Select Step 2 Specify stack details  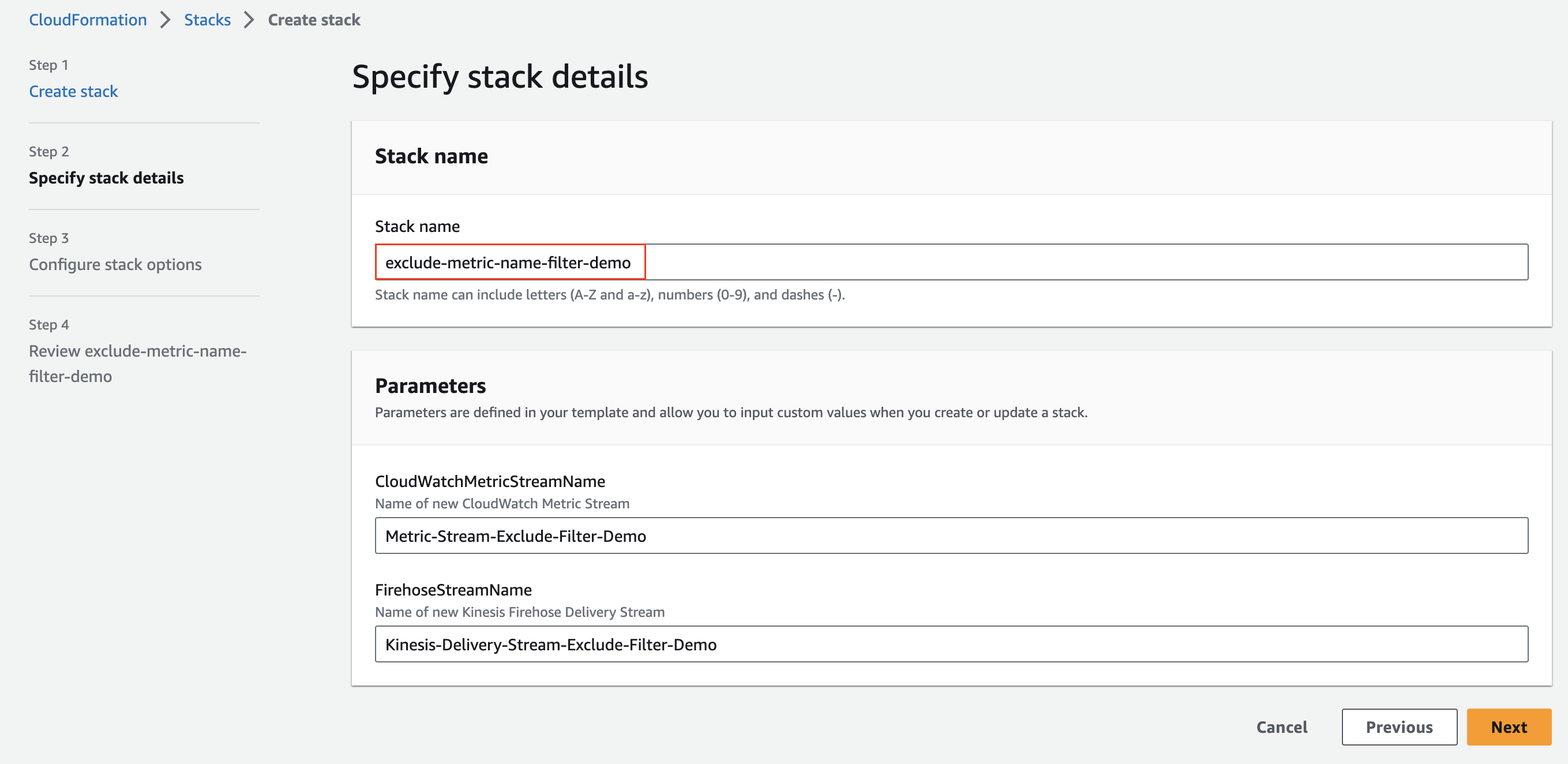(106, 178)
